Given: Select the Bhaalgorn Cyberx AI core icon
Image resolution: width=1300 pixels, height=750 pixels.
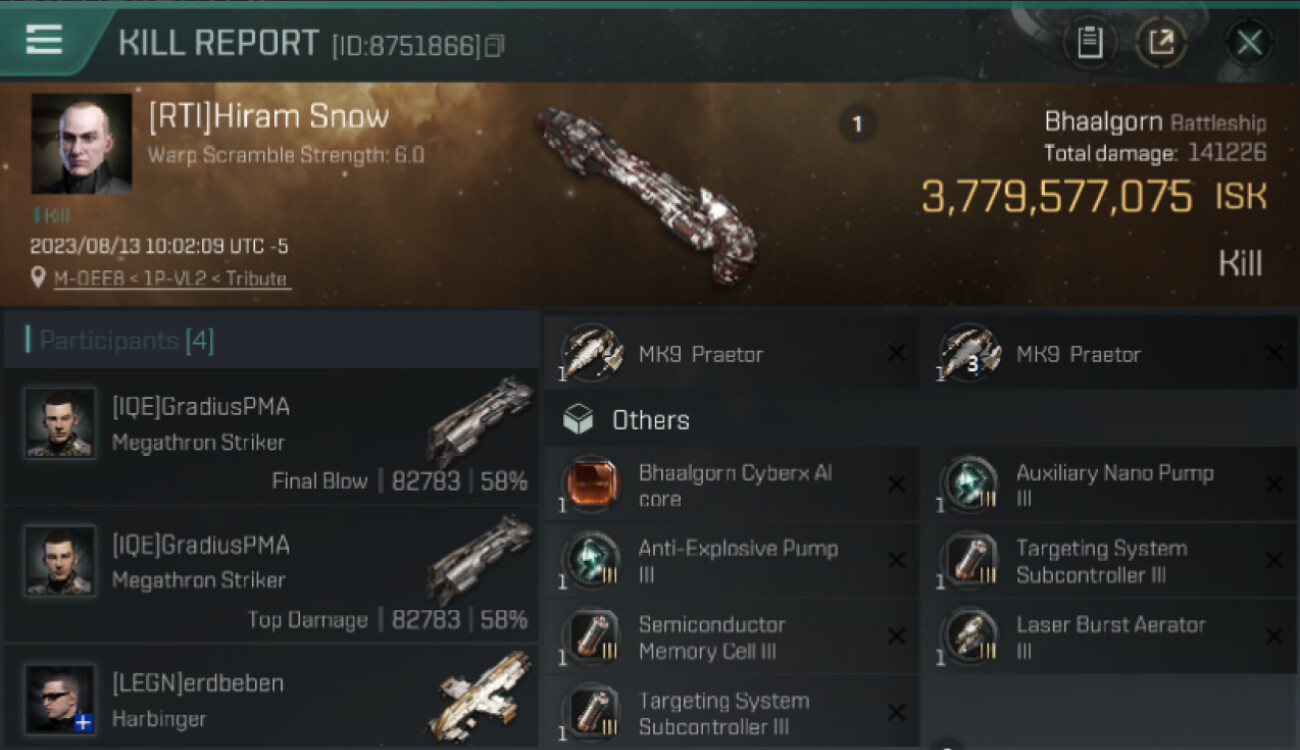Looking at the screenshot, I should (x=591, y=485).
